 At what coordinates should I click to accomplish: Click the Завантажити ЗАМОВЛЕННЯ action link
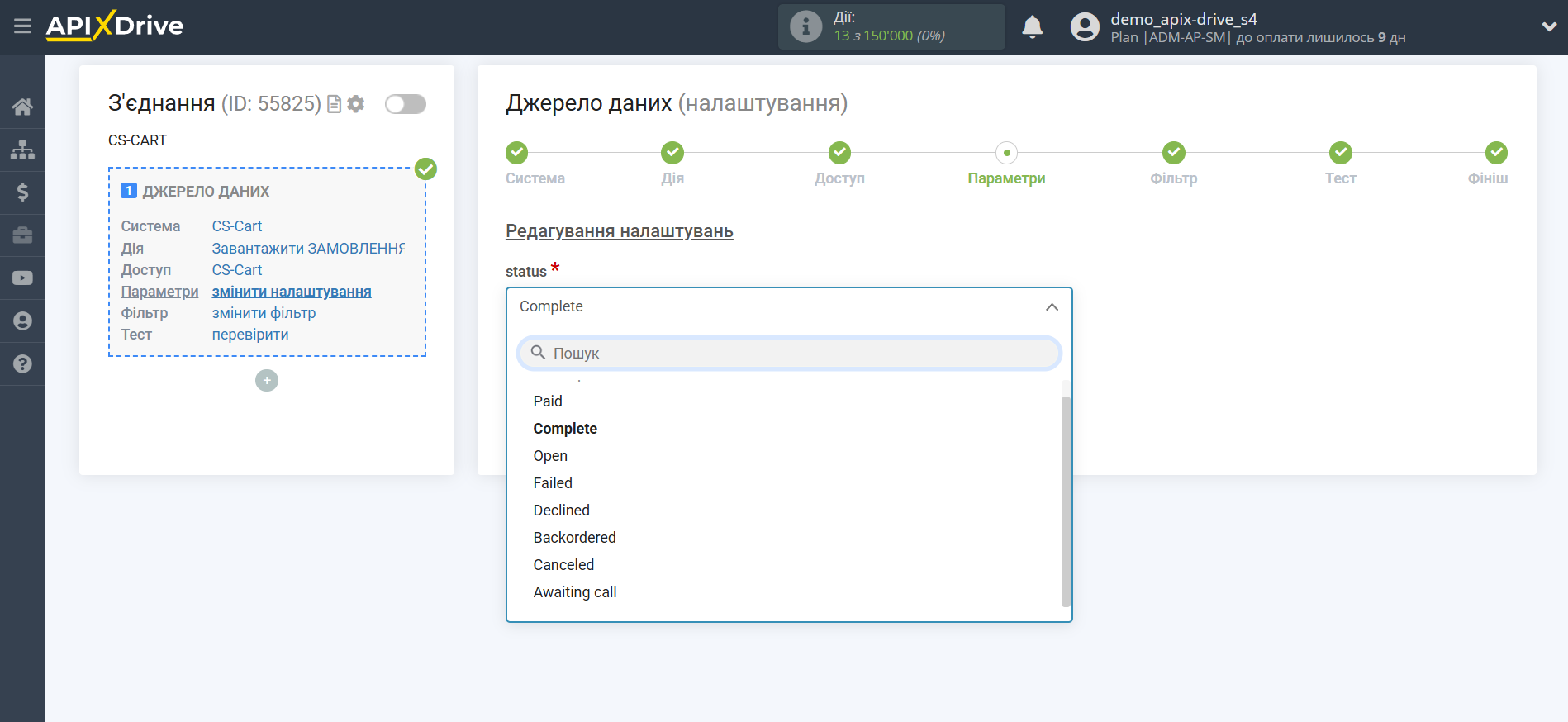308,249
